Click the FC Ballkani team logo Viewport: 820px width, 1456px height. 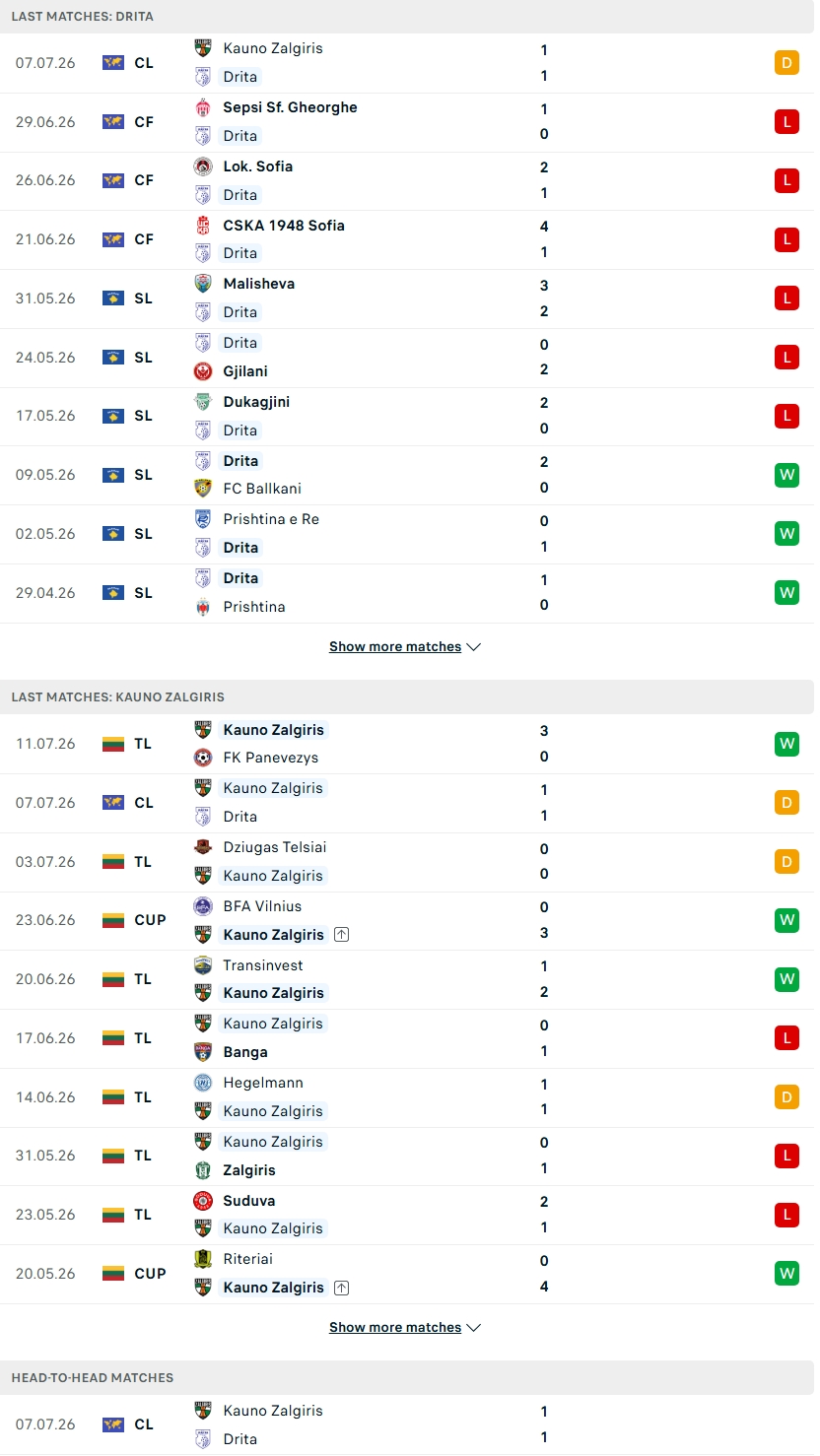coord(203,489)
